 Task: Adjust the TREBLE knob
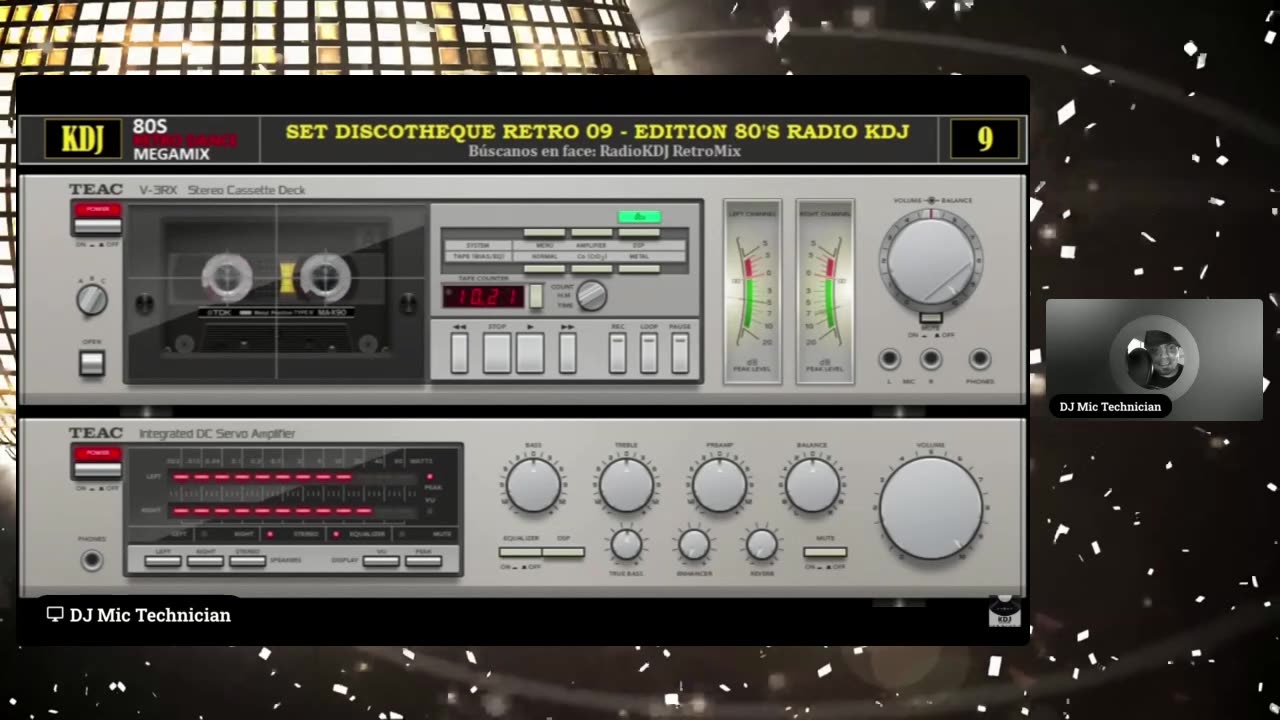click(x=626, y=485)
